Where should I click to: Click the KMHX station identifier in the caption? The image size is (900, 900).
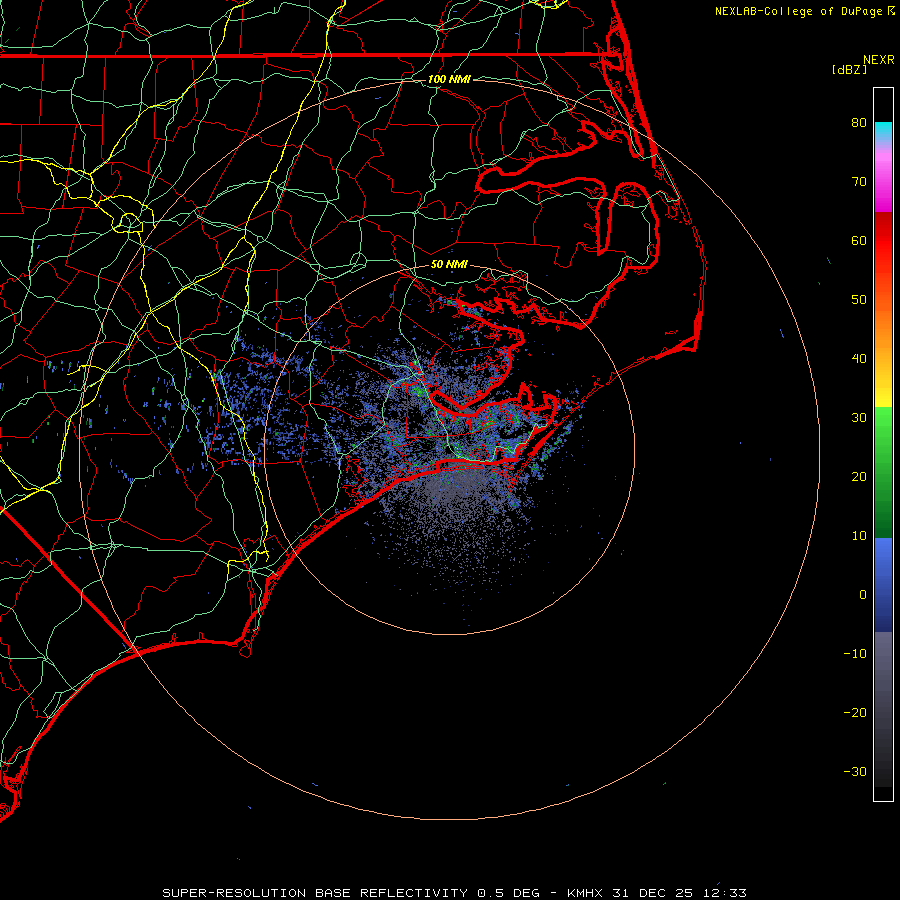click(585, 893)
